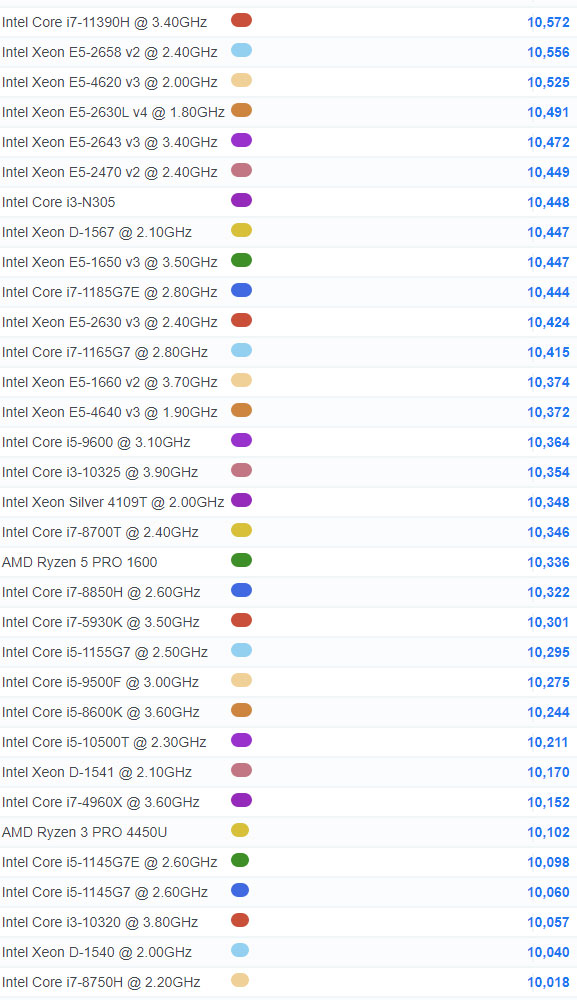Click the score 10,040

pos(548,952)
